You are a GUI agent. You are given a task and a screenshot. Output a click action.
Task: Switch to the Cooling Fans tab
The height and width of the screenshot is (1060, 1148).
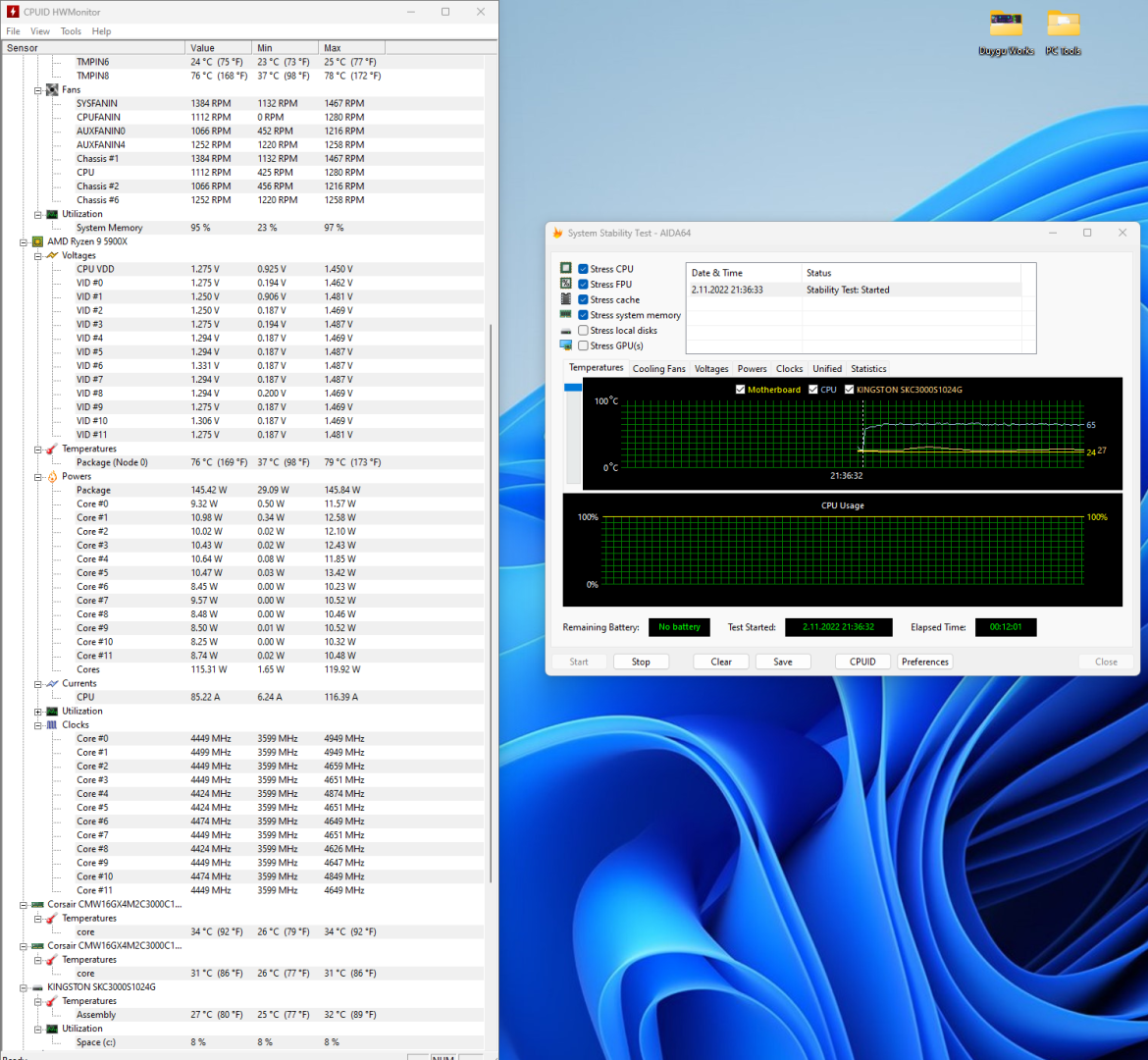point(658,369)
